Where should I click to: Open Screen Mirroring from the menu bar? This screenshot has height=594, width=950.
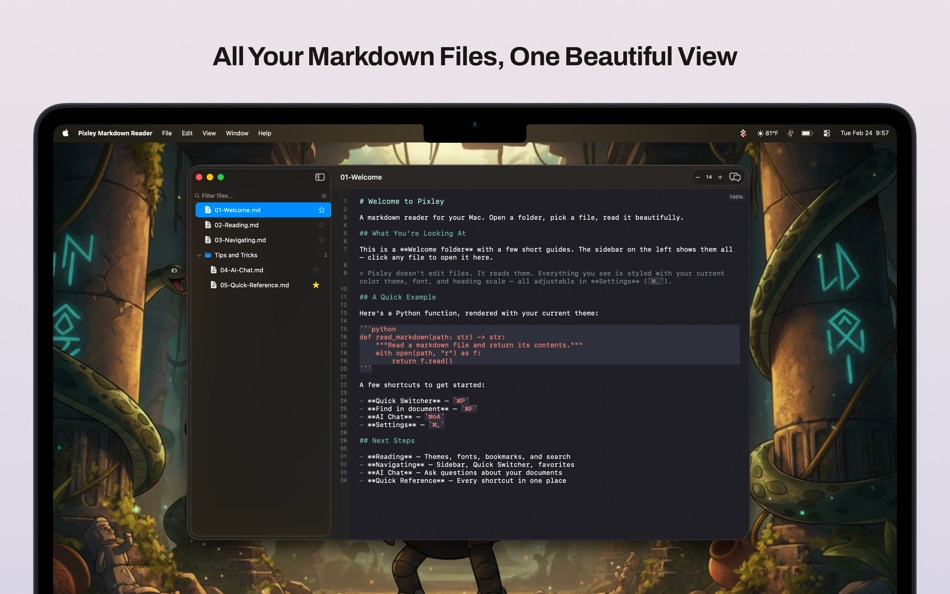click(826, 132)
